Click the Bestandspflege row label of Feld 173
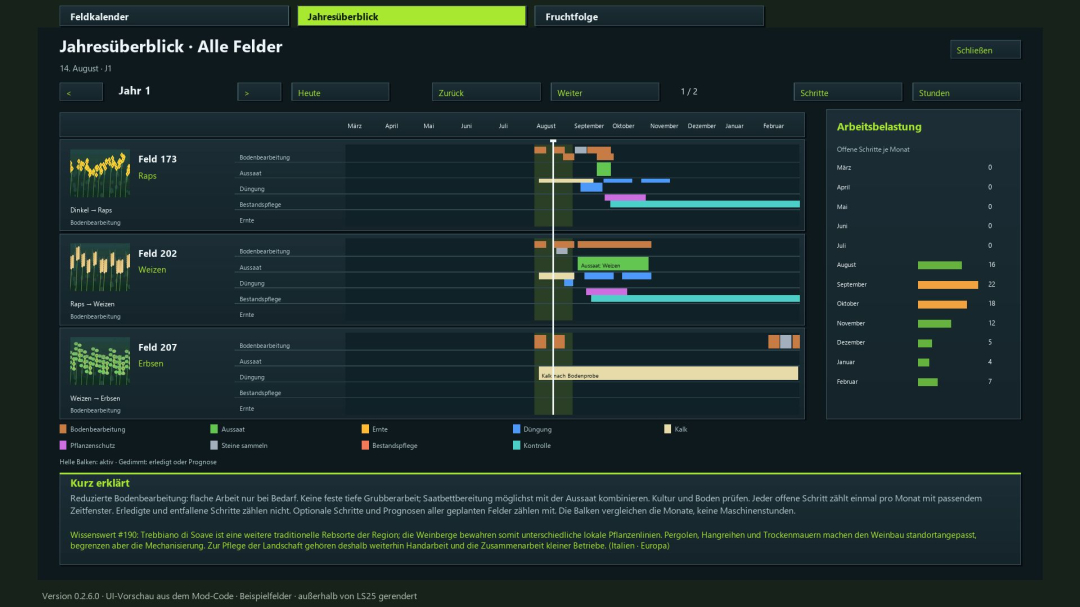The width and height of the screenshot is (1080, 607). tap(260, 205)
